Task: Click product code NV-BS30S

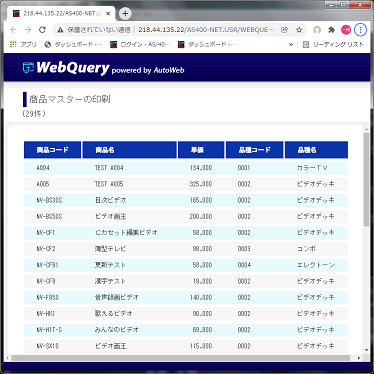Action: (x=49, y=200)
